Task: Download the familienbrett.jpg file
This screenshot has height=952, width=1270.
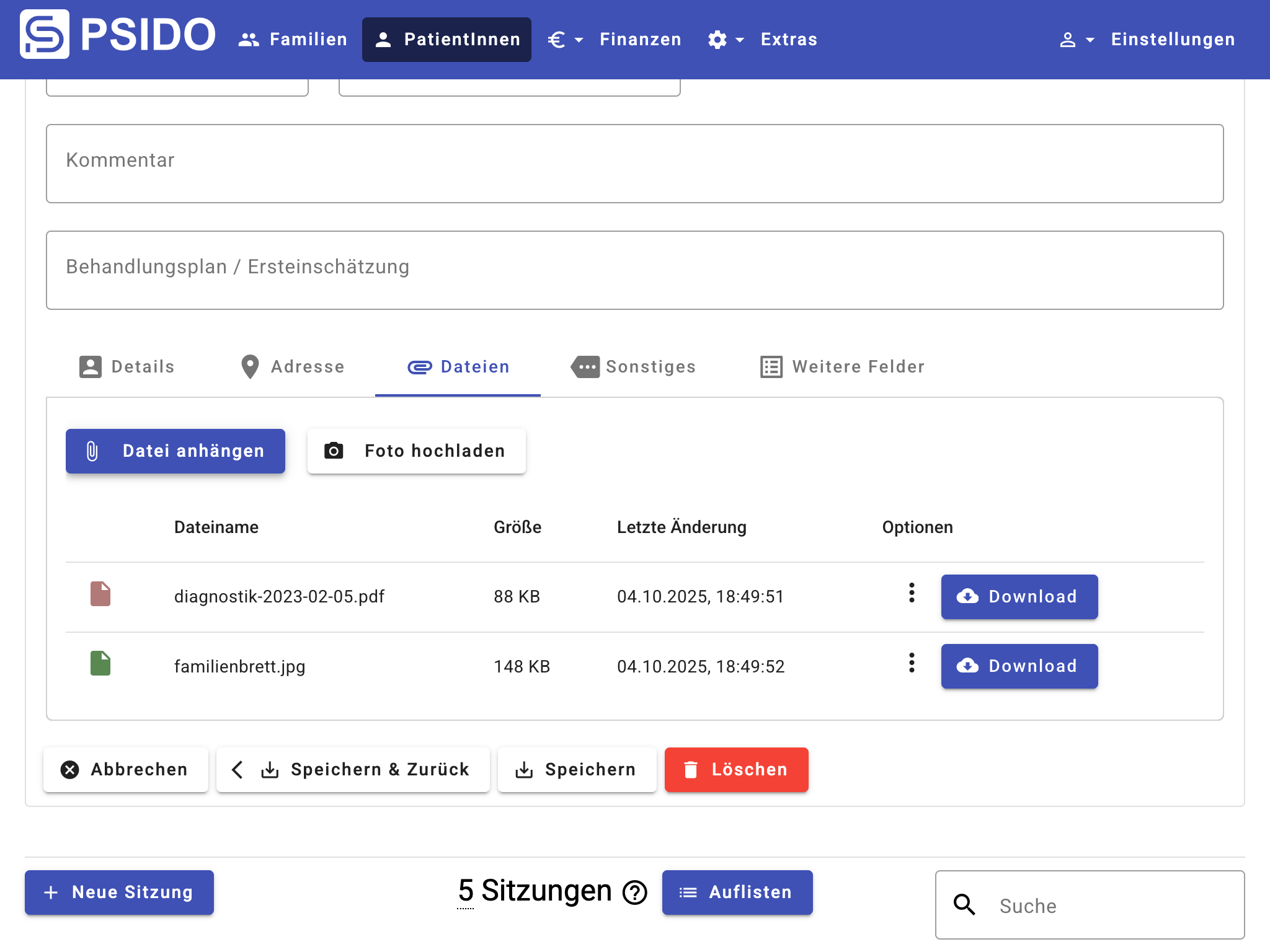Action: coord(1019,666)
